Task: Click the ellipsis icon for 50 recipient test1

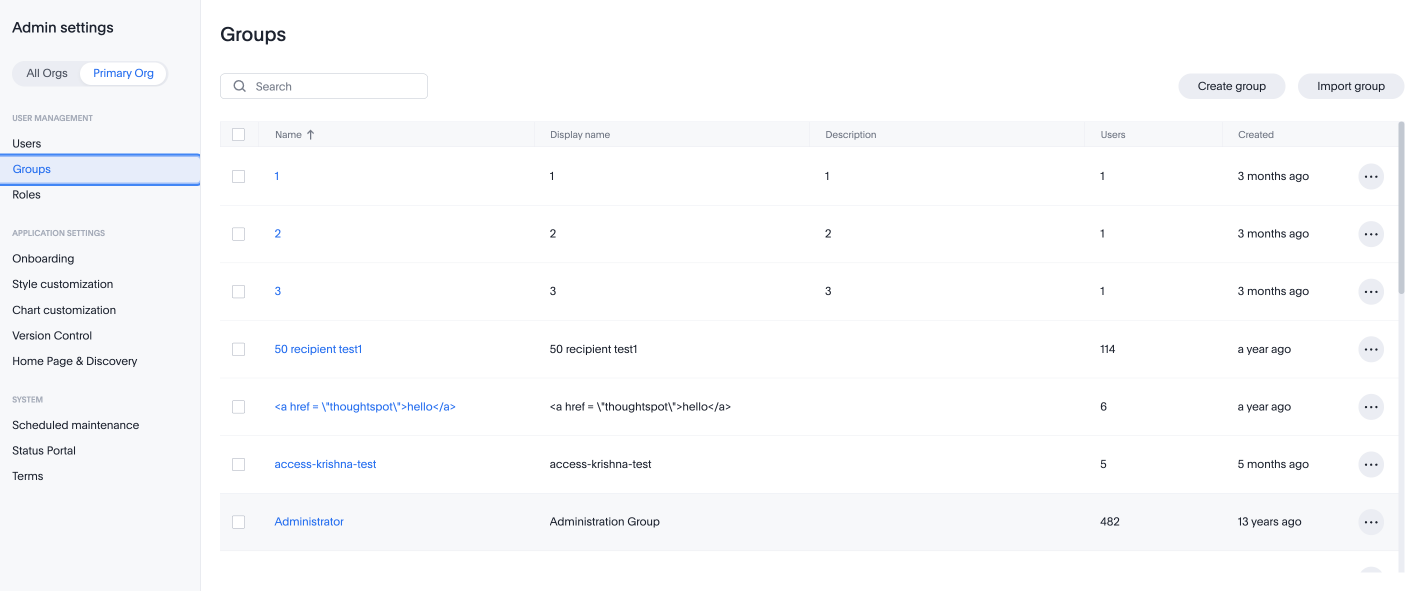Action: 1371,349
